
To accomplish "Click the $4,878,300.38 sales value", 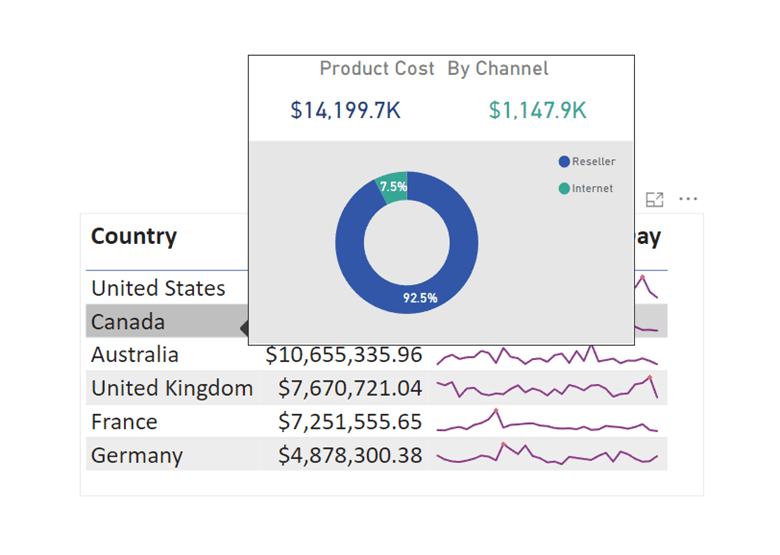I will (349, 455).
